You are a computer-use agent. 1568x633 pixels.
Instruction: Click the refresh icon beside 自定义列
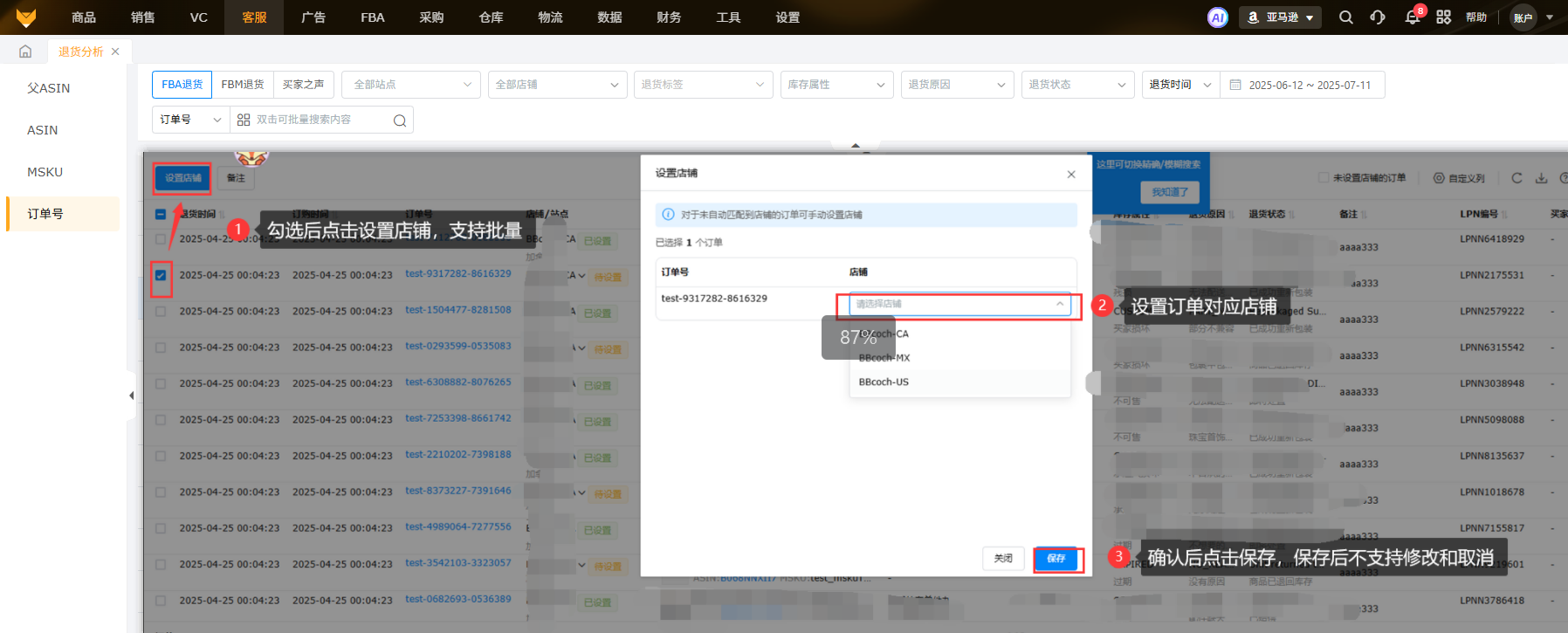point(1516,178)
